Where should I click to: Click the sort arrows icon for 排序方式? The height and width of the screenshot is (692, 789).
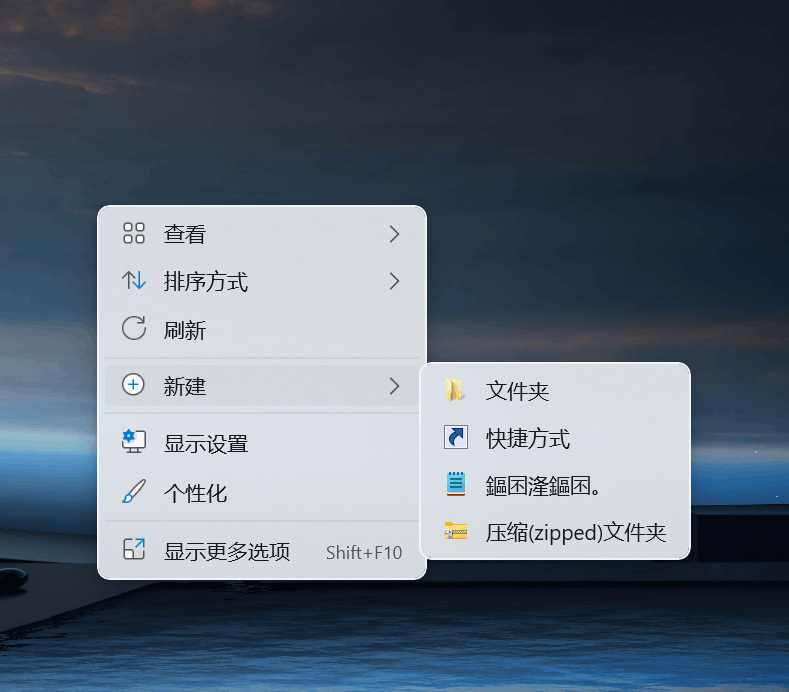coord(134,280)
